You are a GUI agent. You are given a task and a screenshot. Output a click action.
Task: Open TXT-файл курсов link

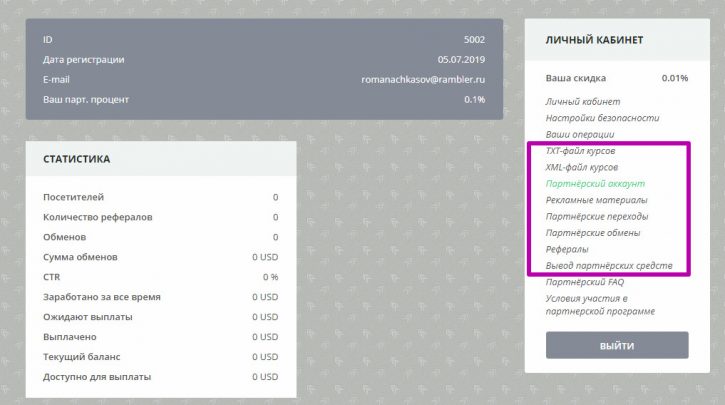click(580, 151)
